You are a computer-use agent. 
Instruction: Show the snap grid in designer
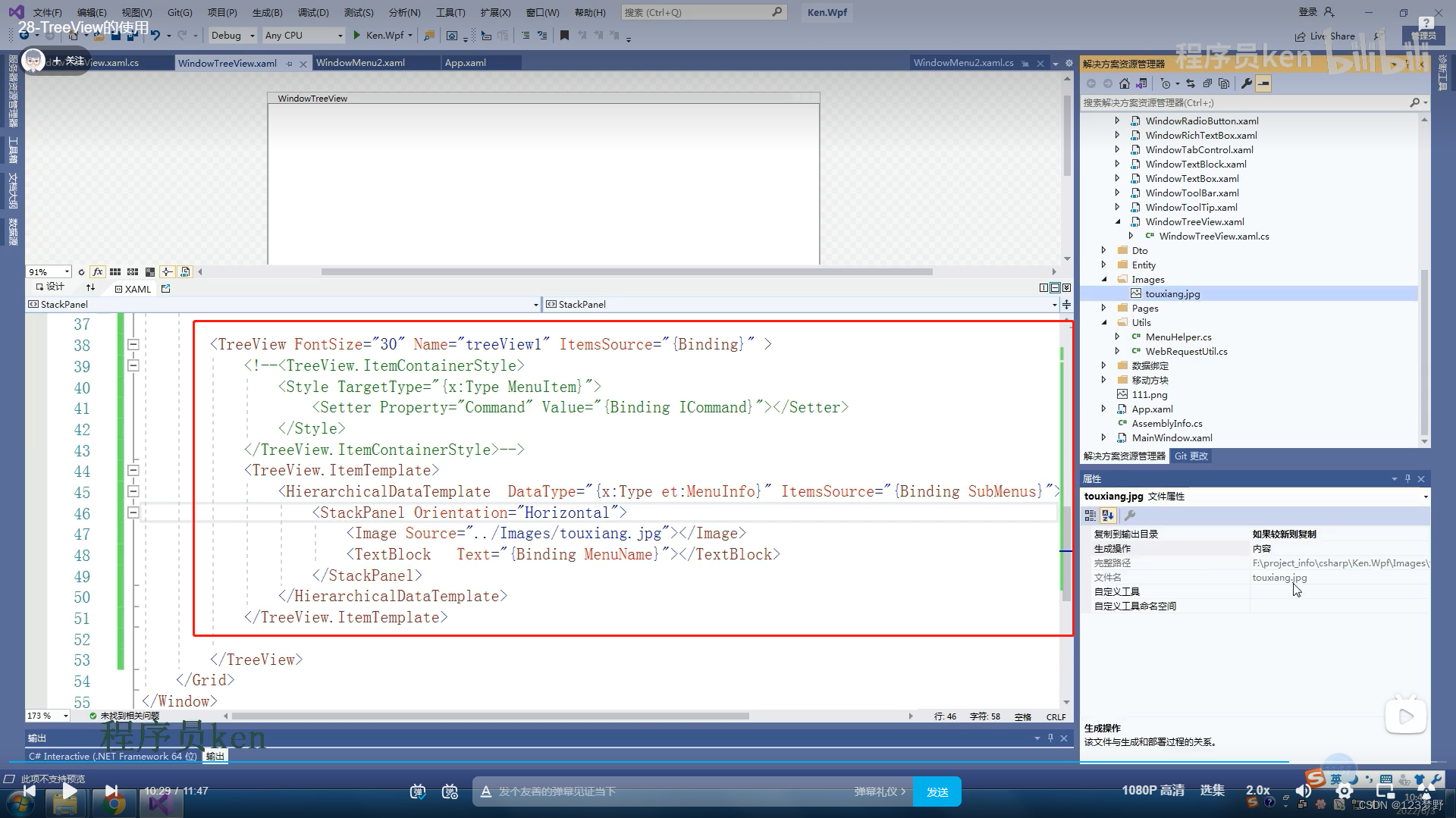[x=115, y=271]
